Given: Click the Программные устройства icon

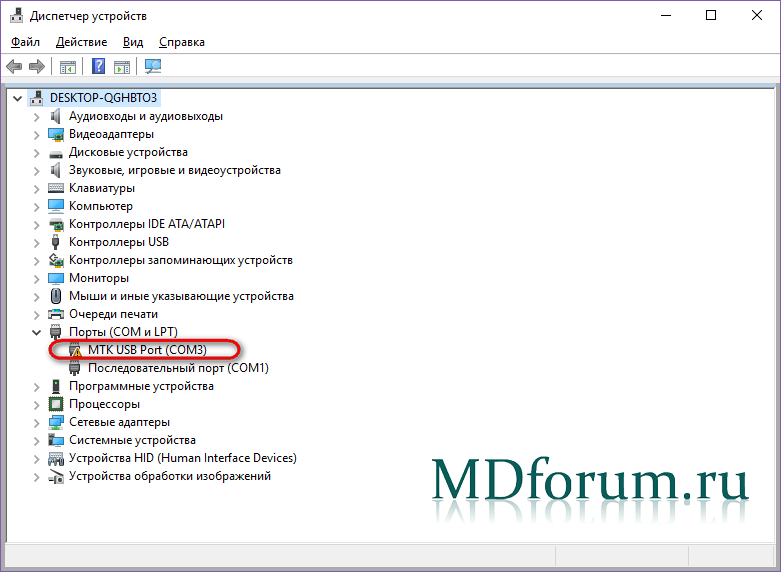Looking at the screenshot, I should click(x=56, y=386).
